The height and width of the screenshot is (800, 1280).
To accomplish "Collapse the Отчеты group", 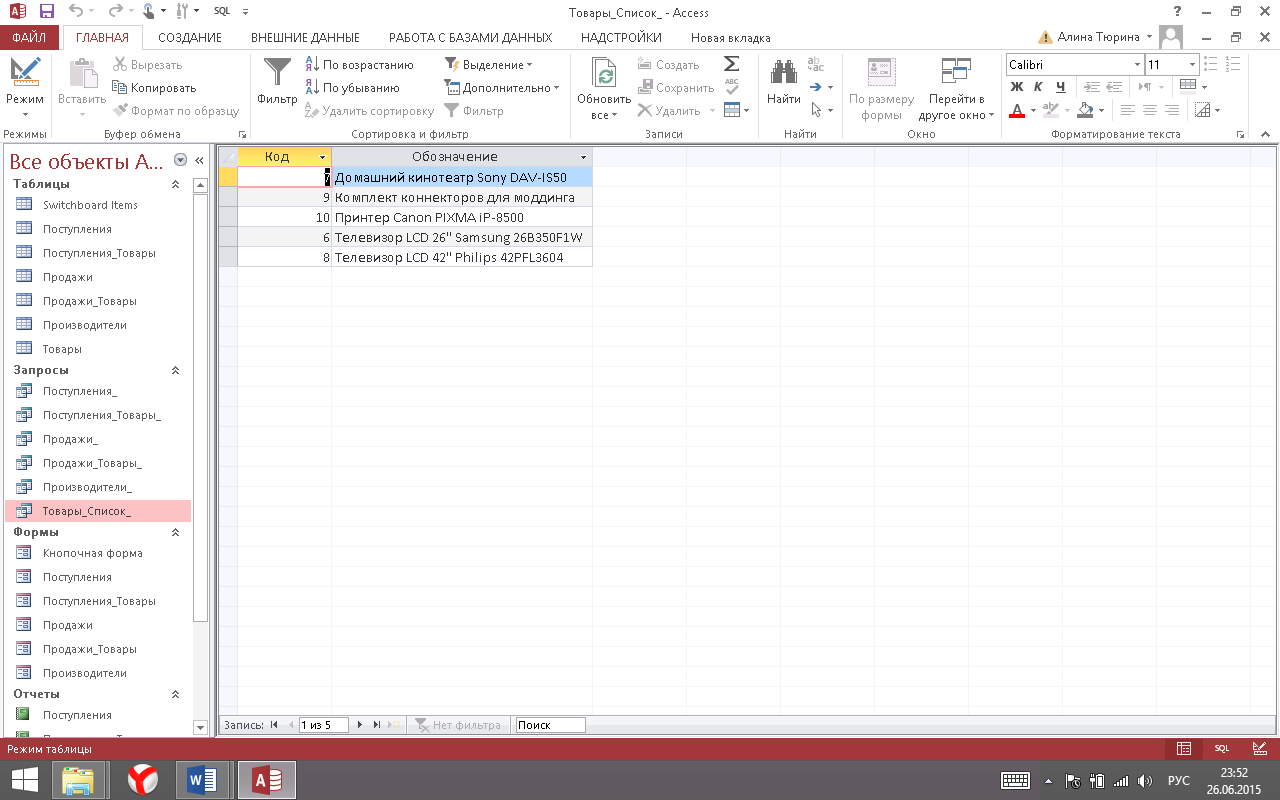I will point(176,695).
